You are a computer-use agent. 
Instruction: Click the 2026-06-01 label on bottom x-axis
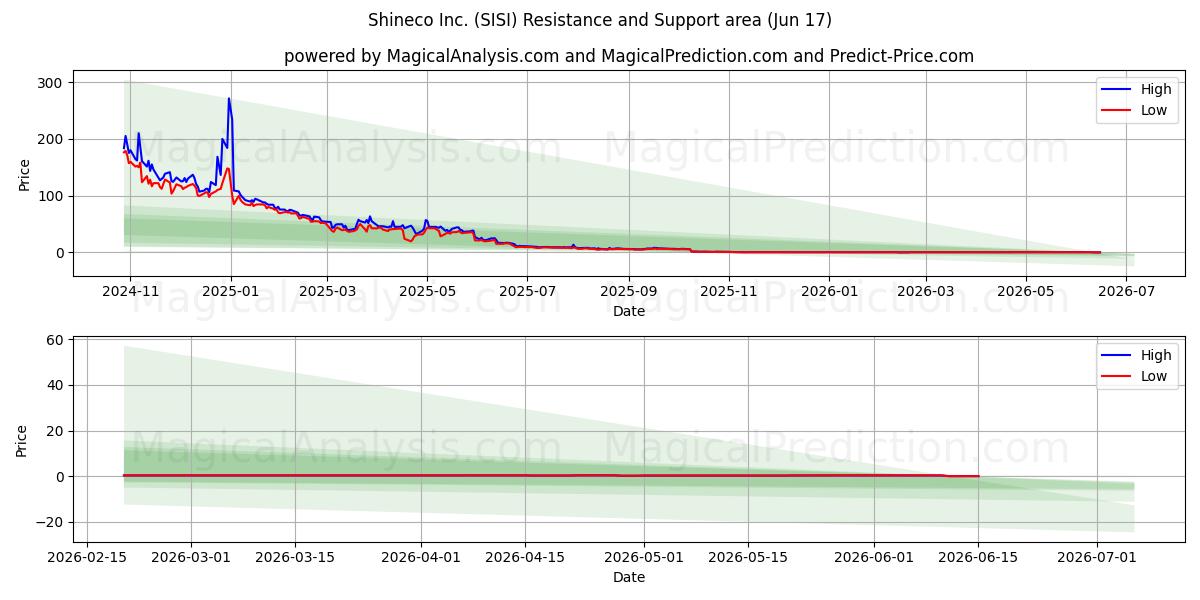(874, 558)
